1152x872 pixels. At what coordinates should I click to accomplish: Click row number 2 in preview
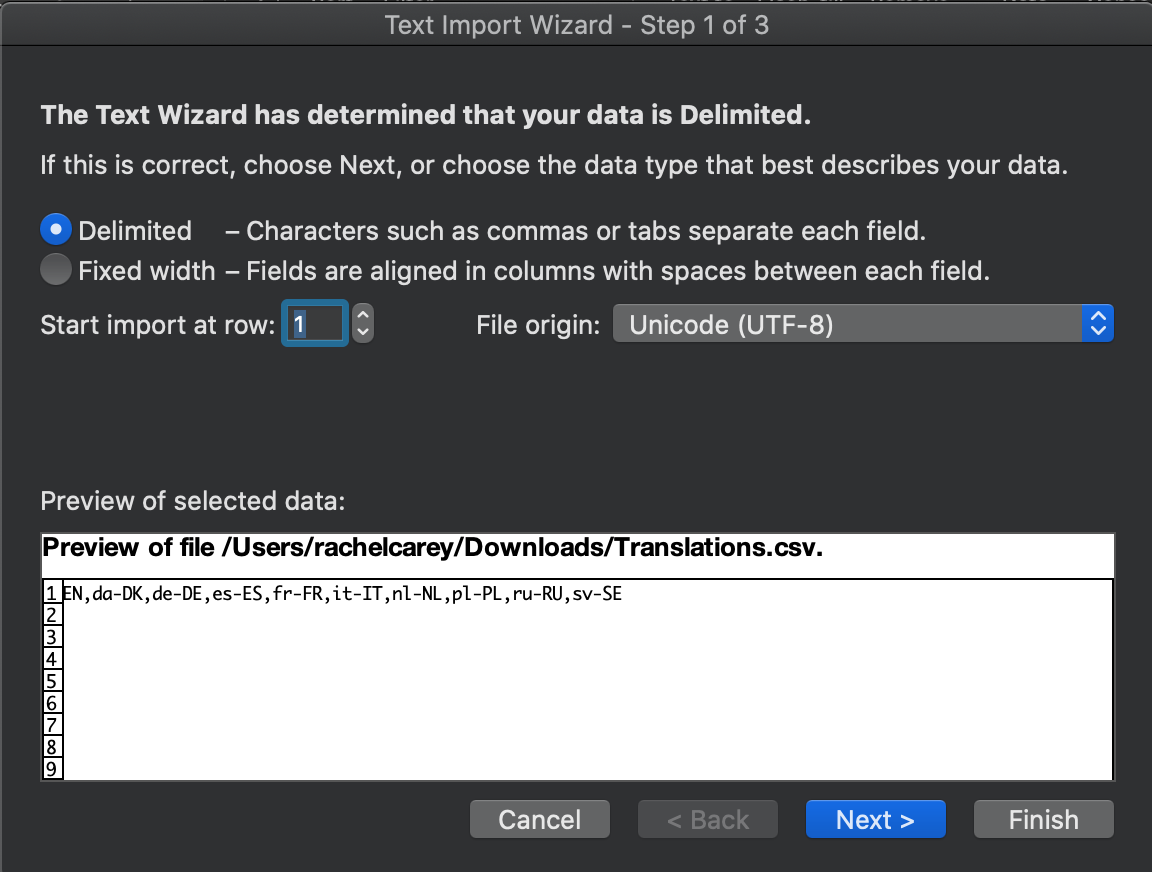[x=52, y=615]
